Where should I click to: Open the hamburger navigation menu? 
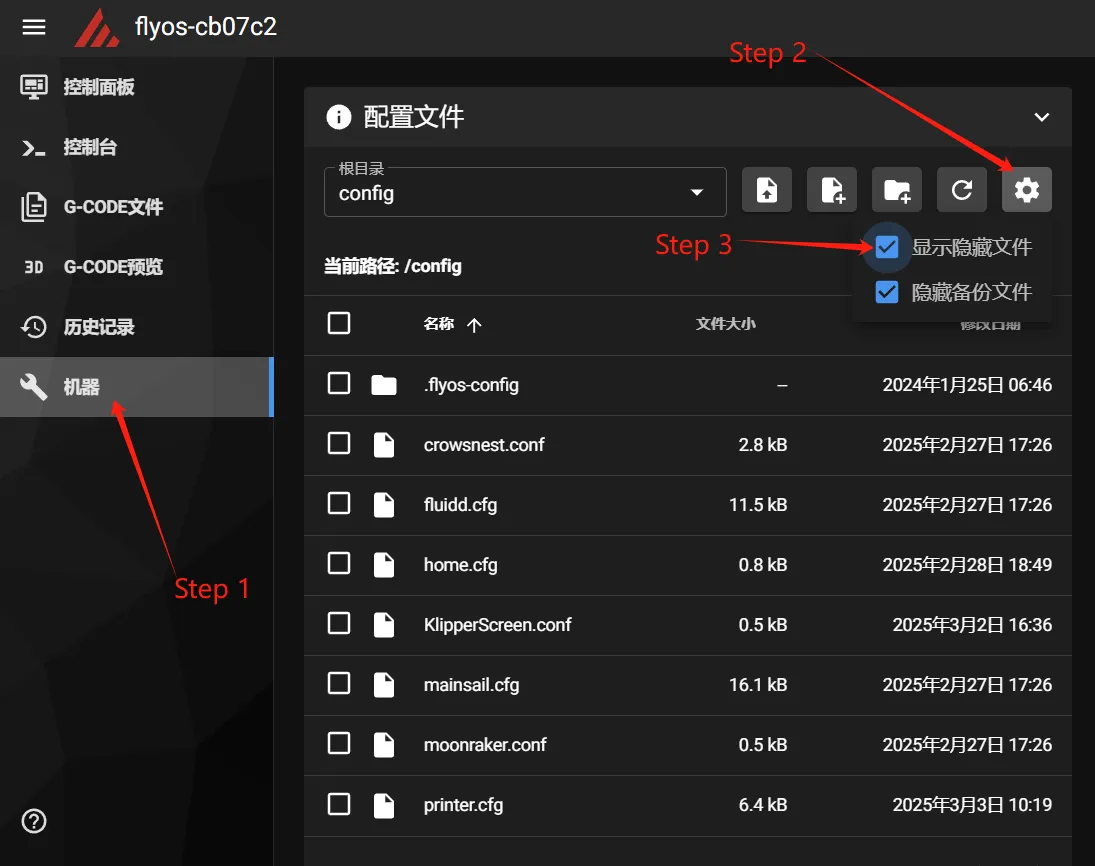pos(34,27)
